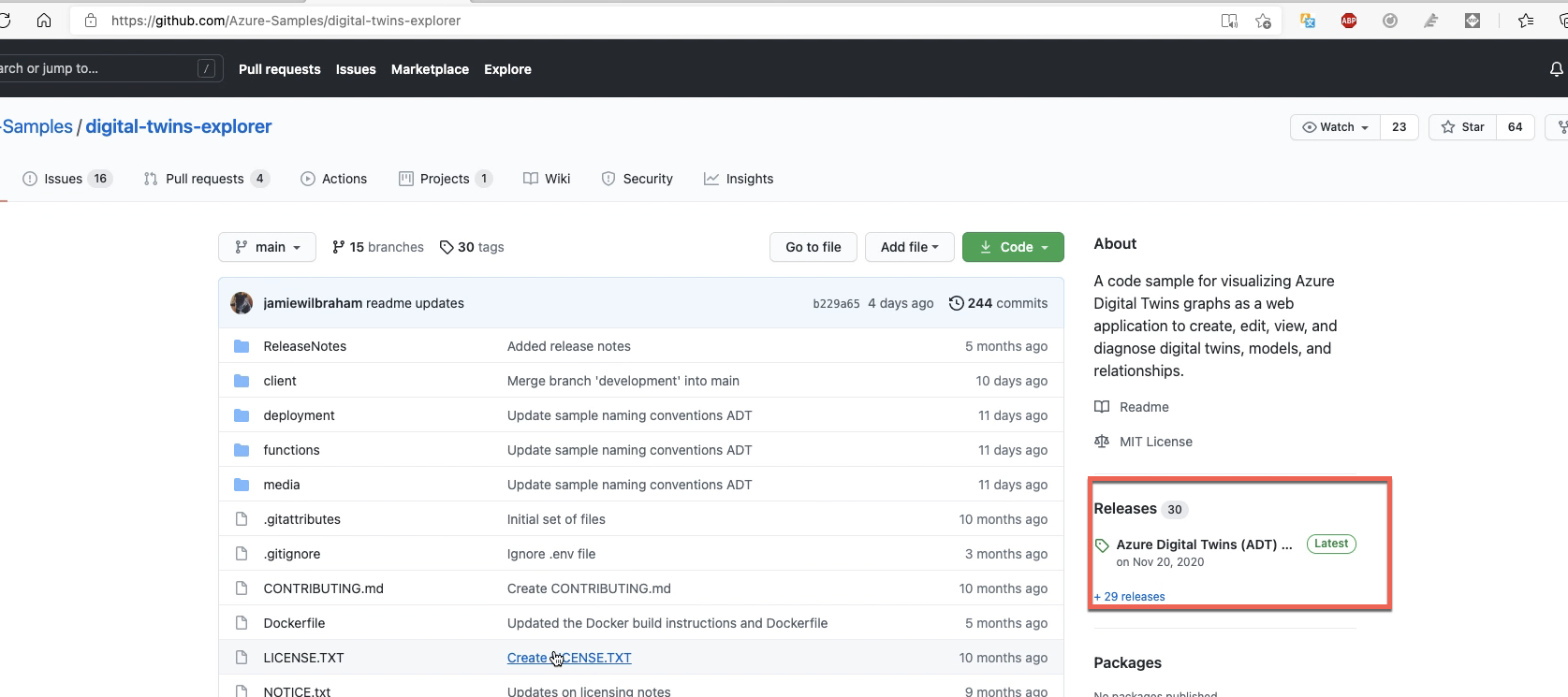Screen dimensions: 1568x697
Task: Open the Security tab
Action: (637, 179)
